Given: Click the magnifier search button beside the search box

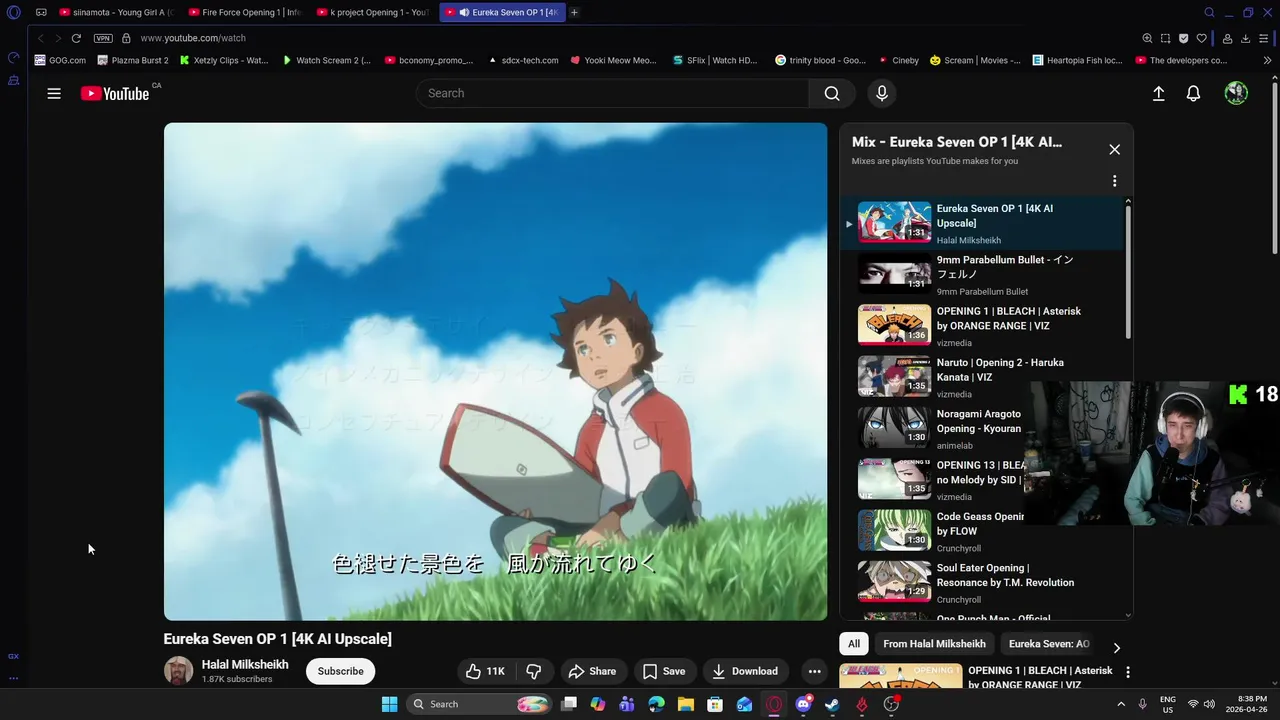Looking at the screenshot, I should point(832,93).
